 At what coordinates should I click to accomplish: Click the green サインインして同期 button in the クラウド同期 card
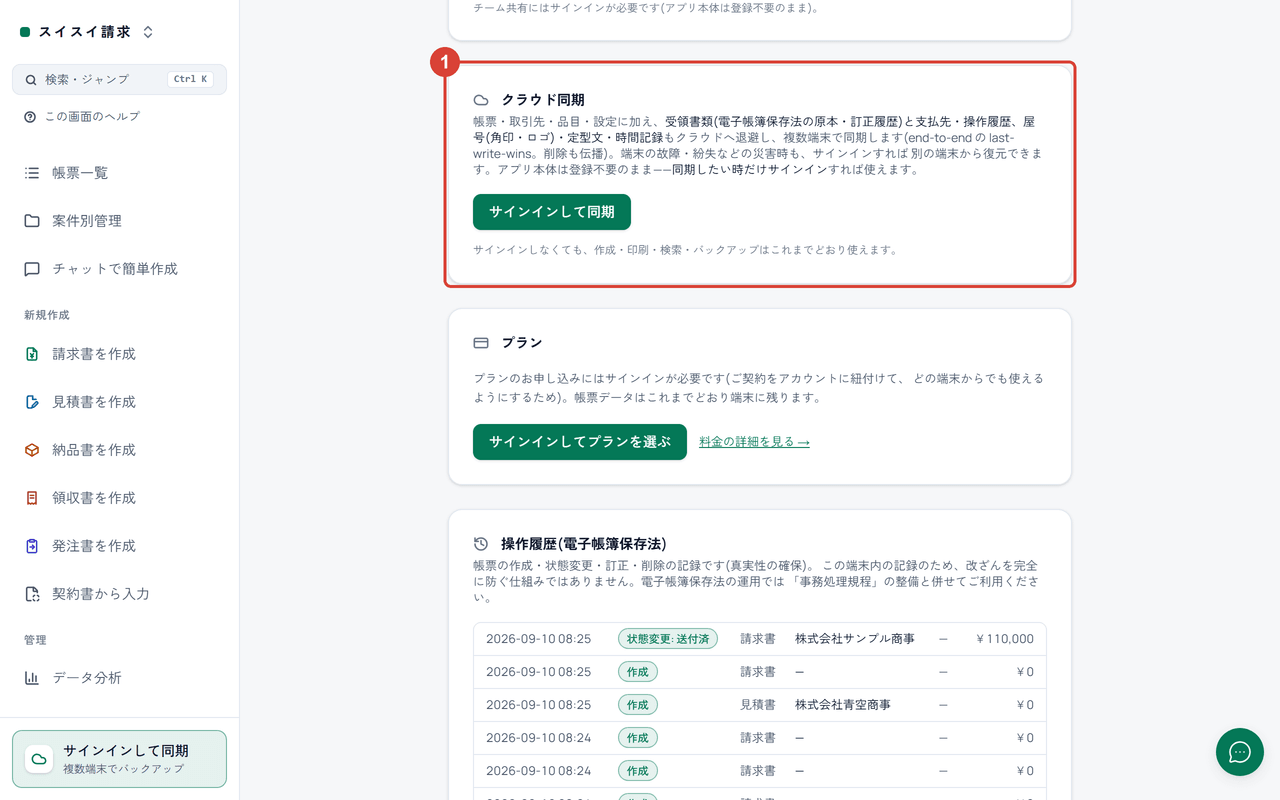(x=552, y=212)
